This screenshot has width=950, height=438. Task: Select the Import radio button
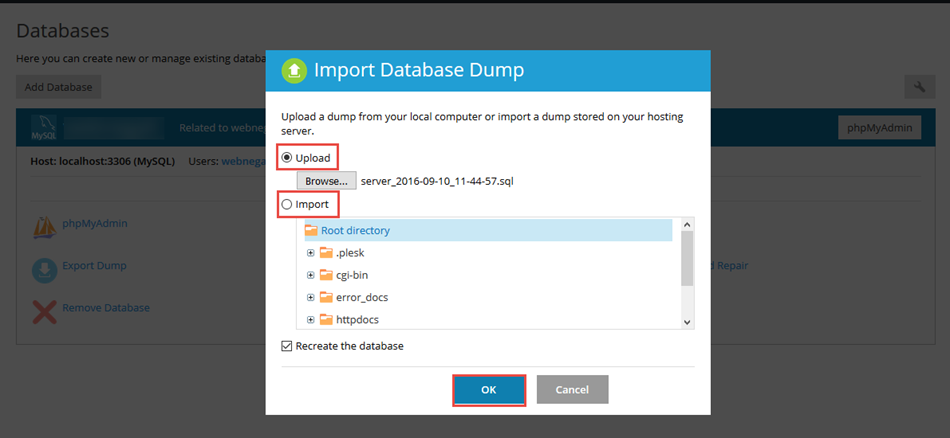(288, 204)
